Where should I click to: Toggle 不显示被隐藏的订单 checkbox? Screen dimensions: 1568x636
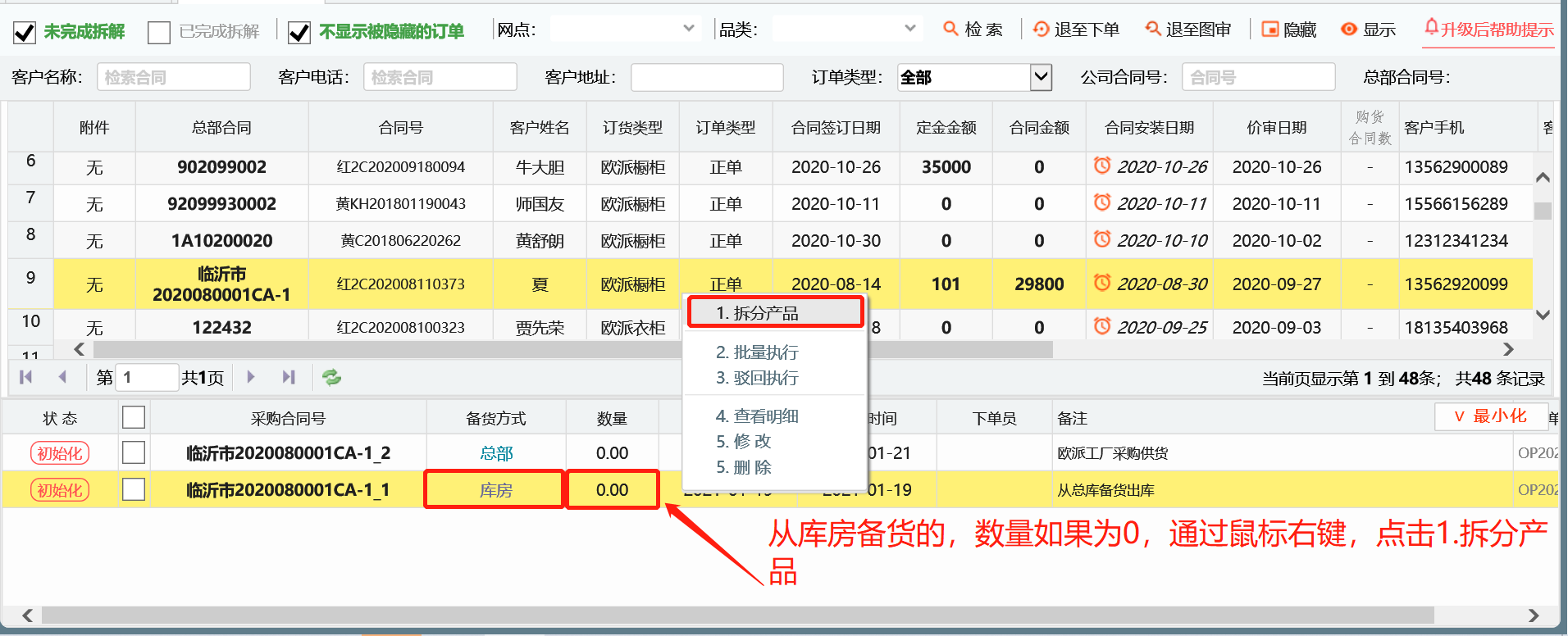[x=299, y=32]
